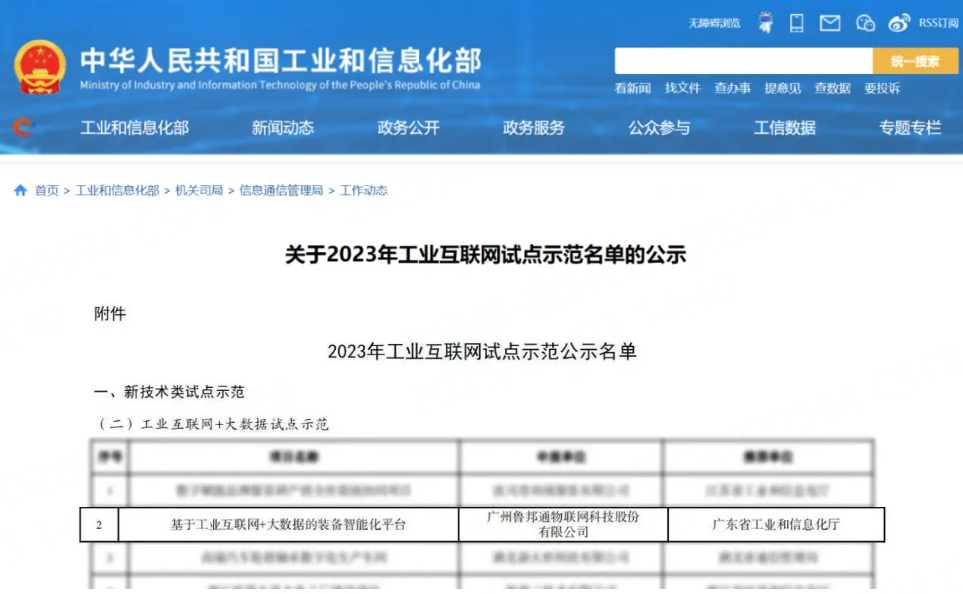The width and height of the screenshot is (963, 594).
Task: Click the 找文件 quick link
Action: (682, 88)
